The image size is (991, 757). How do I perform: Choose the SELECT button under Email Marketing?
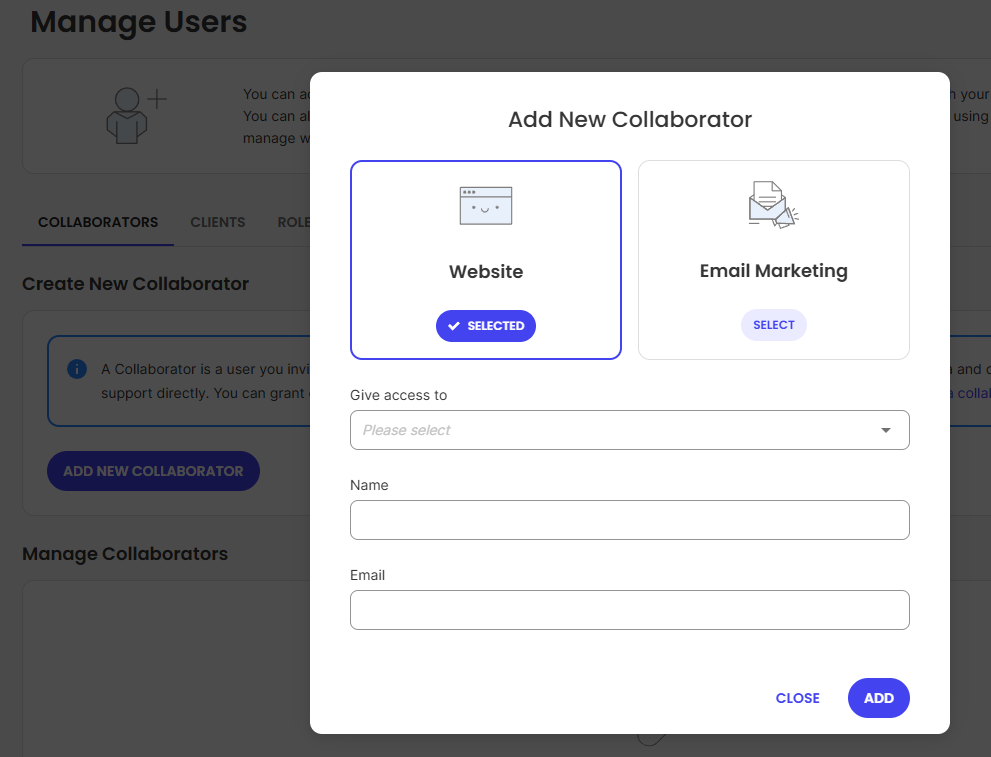click(x=774, y=325)
